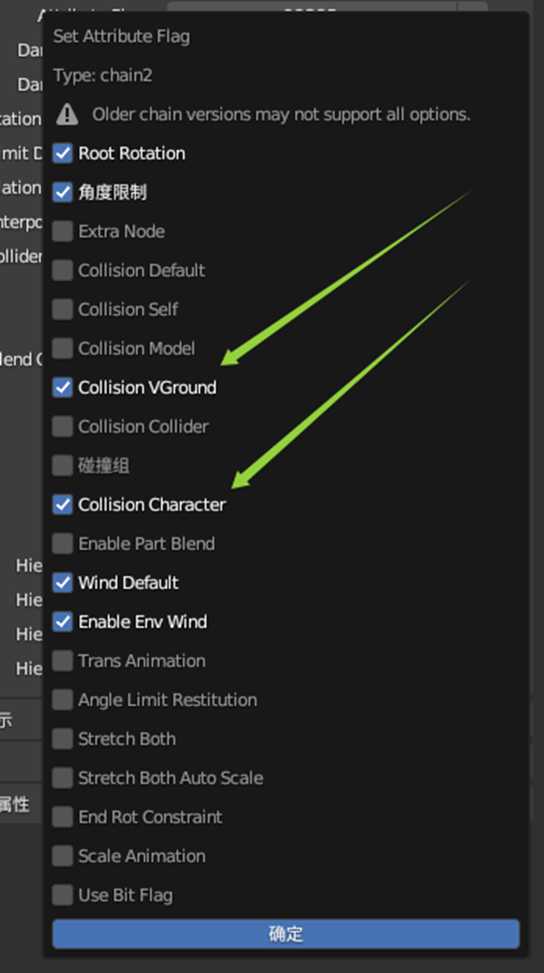Check Stretch Both Auto Scale
This screenshot has height=973, width=544.
point(63,778)
